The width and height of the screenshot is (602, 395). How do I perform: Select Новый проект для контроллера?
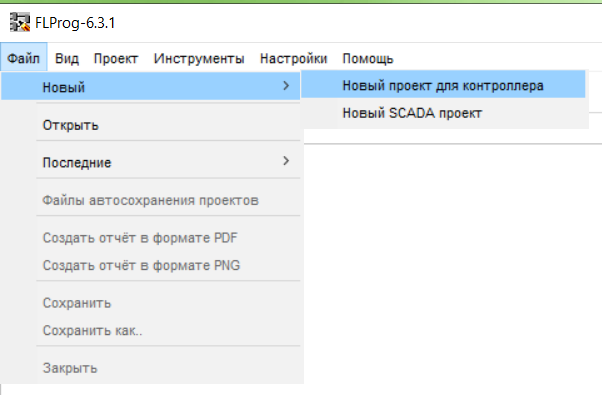(443, 85)
